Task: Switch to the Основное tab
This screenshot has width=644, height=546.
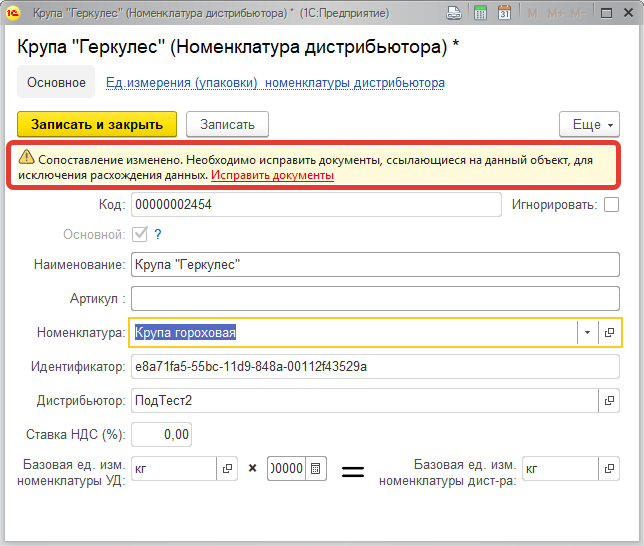Action: 56,82
